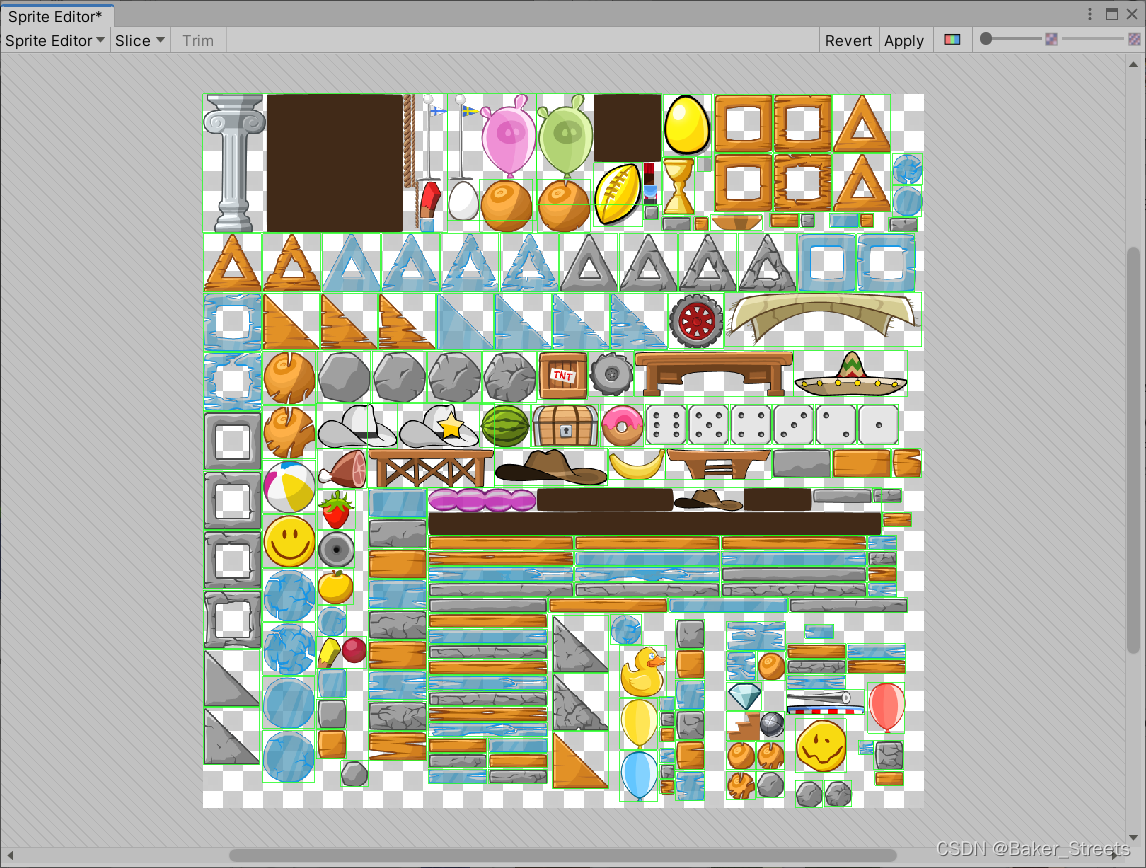1146x868 pixels.
Task: Choose the one-dot dice sprite
Action: [879, 425]
